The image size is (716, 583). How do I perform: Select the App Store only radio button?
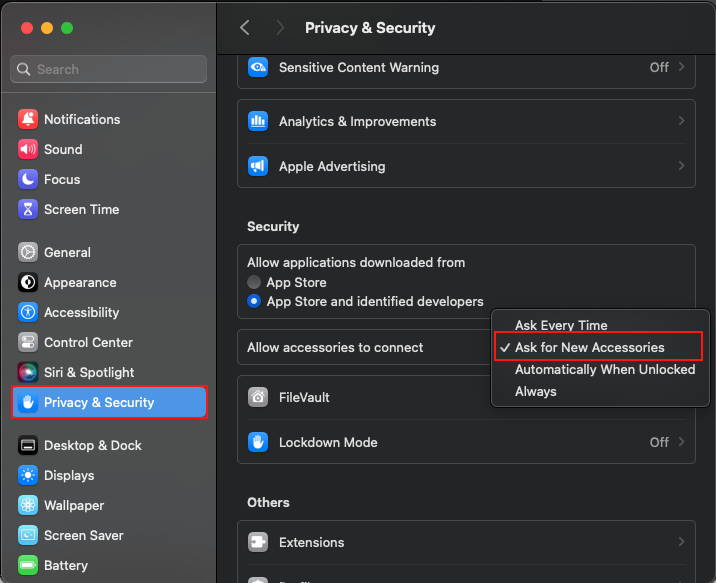(x=254, y=282)
